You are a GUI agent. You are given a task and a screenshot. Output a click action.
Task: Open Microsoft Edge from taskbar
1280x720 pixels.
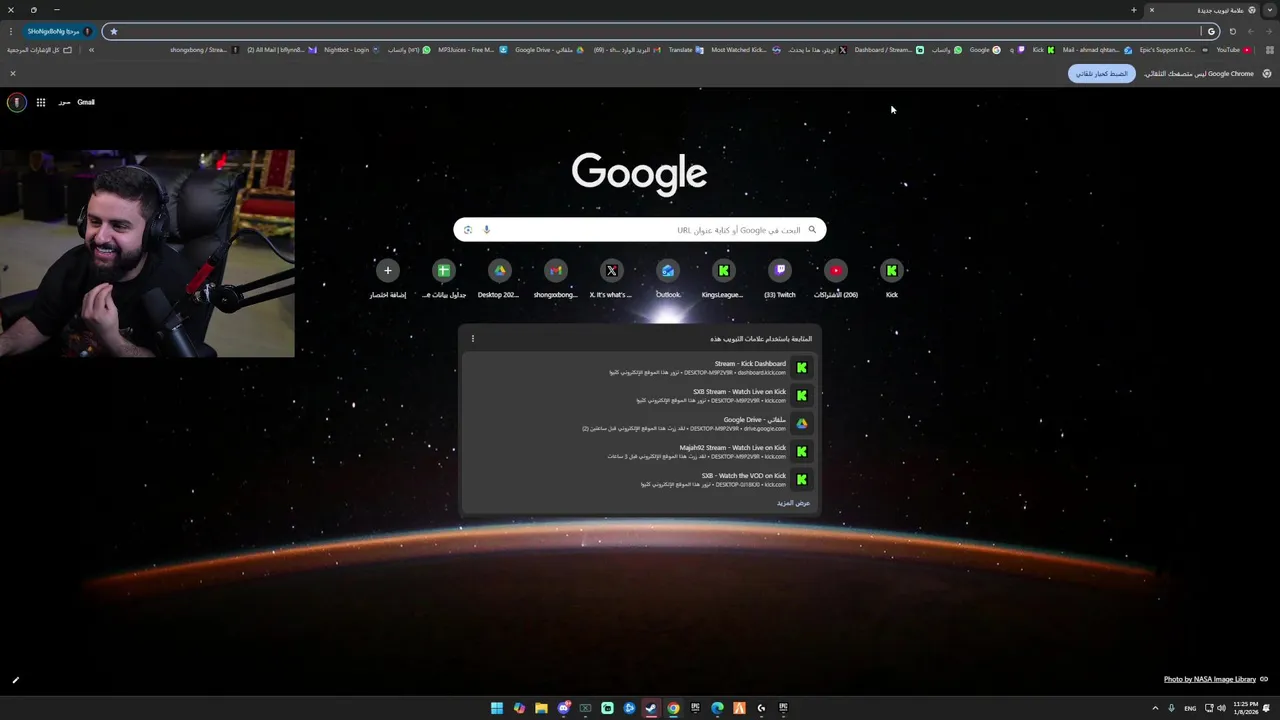pos(717,708)
